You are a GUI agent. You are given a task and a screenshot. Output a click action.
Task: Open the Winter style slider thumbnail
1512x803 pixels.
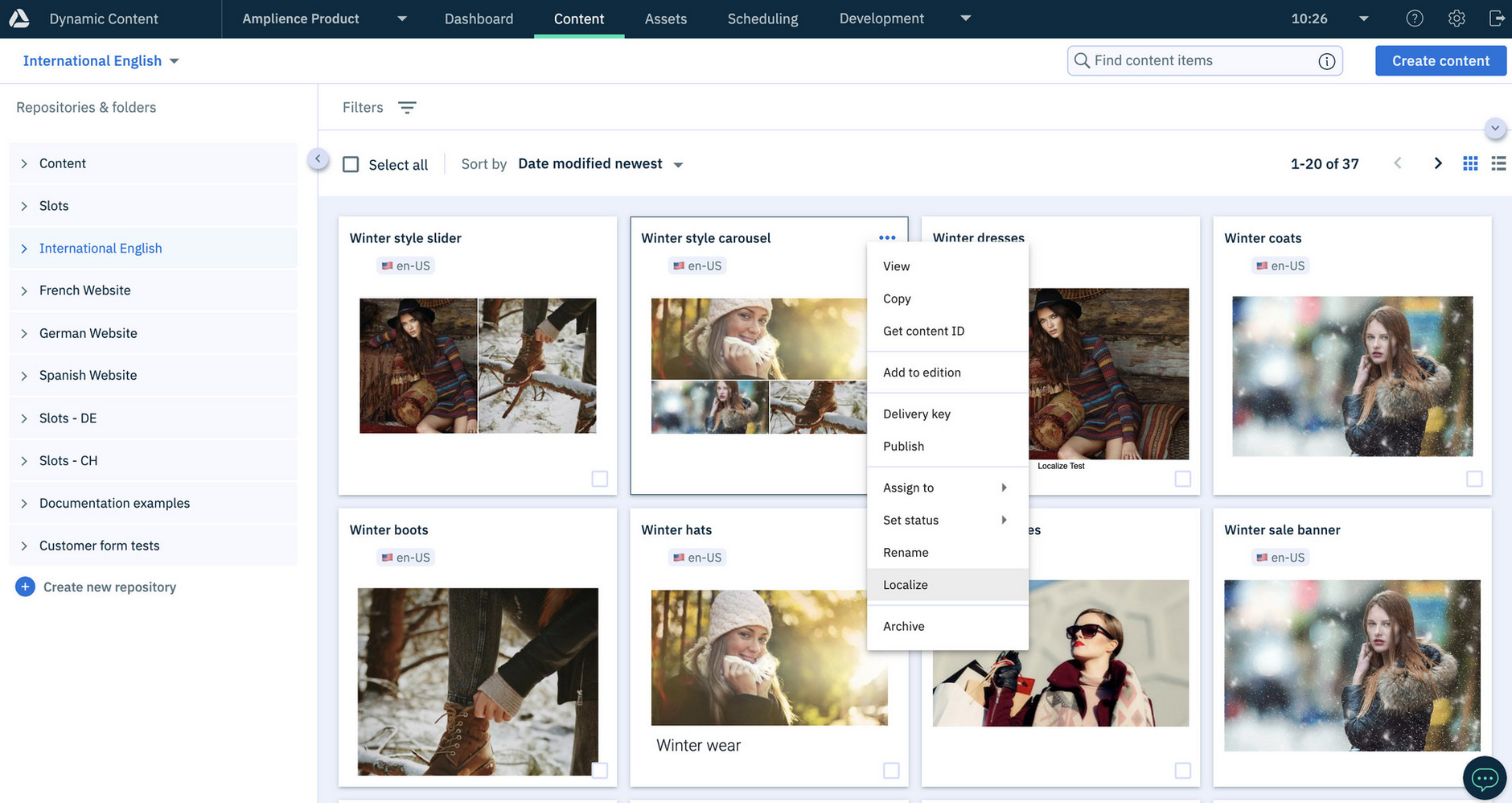tap(478, 366)
